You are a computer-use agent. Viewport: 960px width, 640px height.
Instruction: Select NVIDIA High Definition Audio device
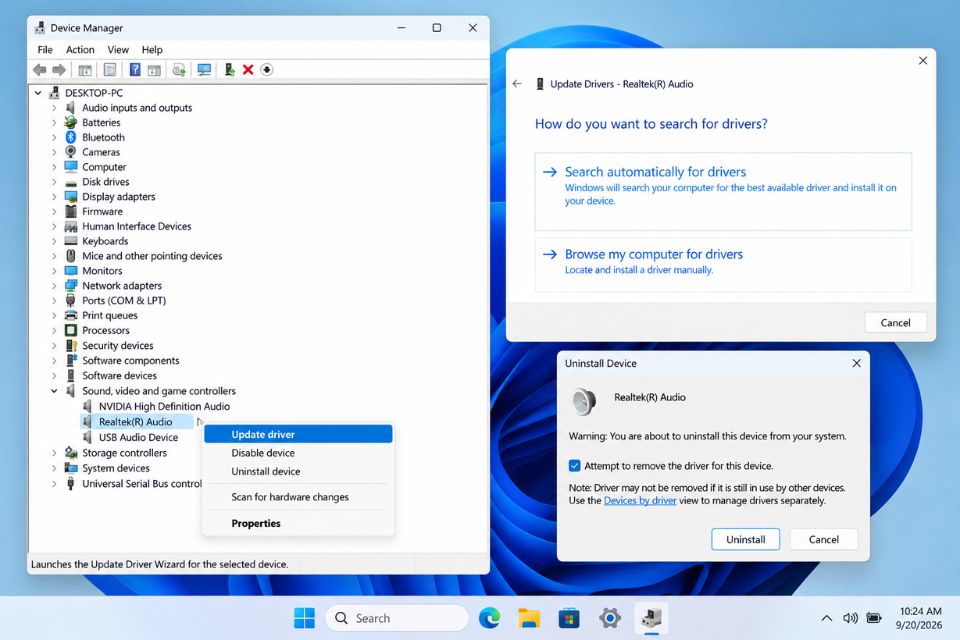point(164,406)
